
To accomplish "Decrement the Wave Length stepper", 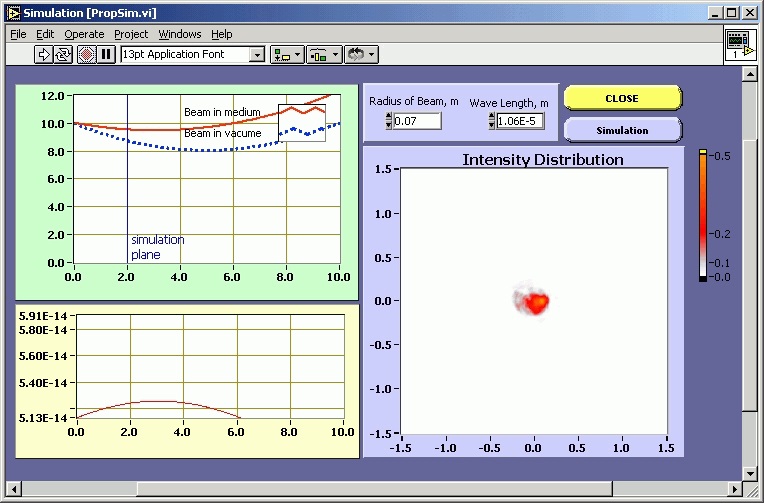I will 492,125.
